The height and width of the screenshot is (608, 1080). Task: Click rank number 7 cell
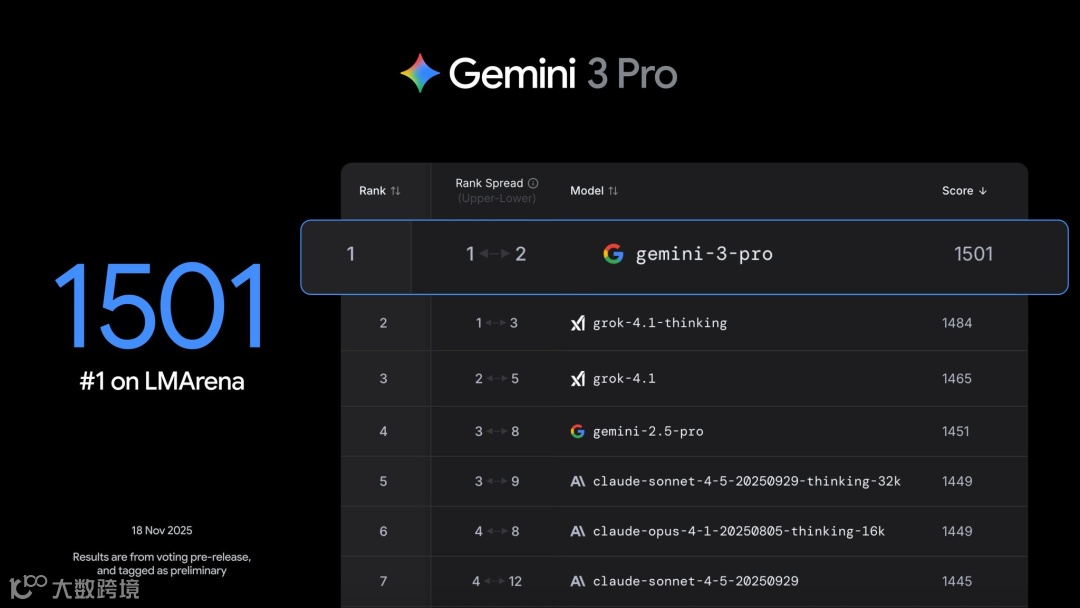tap(383, 581)
